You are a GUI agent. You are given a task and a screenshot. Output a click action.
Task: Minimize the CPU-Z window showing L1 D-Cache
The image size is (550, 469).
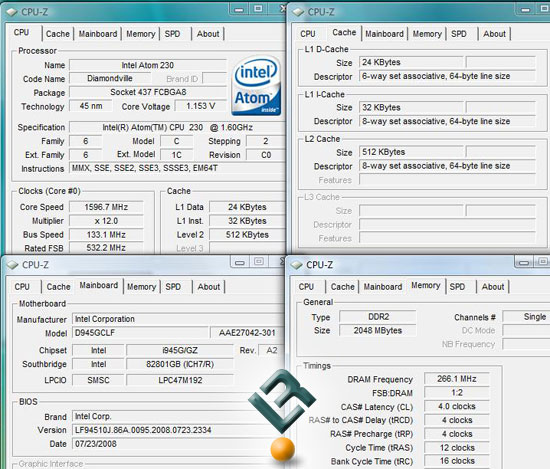tap(525, 9)
